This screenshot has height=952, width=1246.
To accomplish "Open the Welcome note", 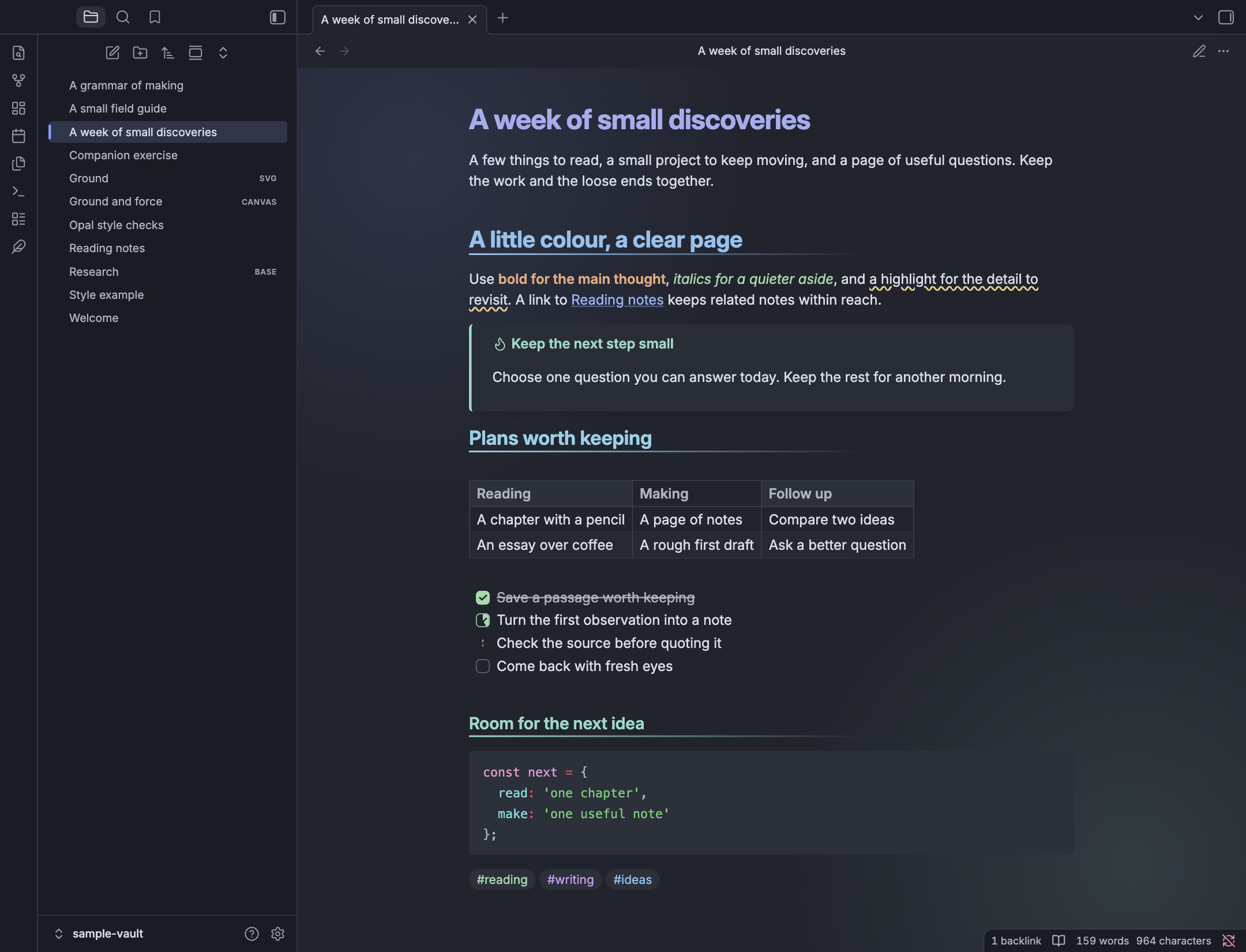I will (168, 318).
